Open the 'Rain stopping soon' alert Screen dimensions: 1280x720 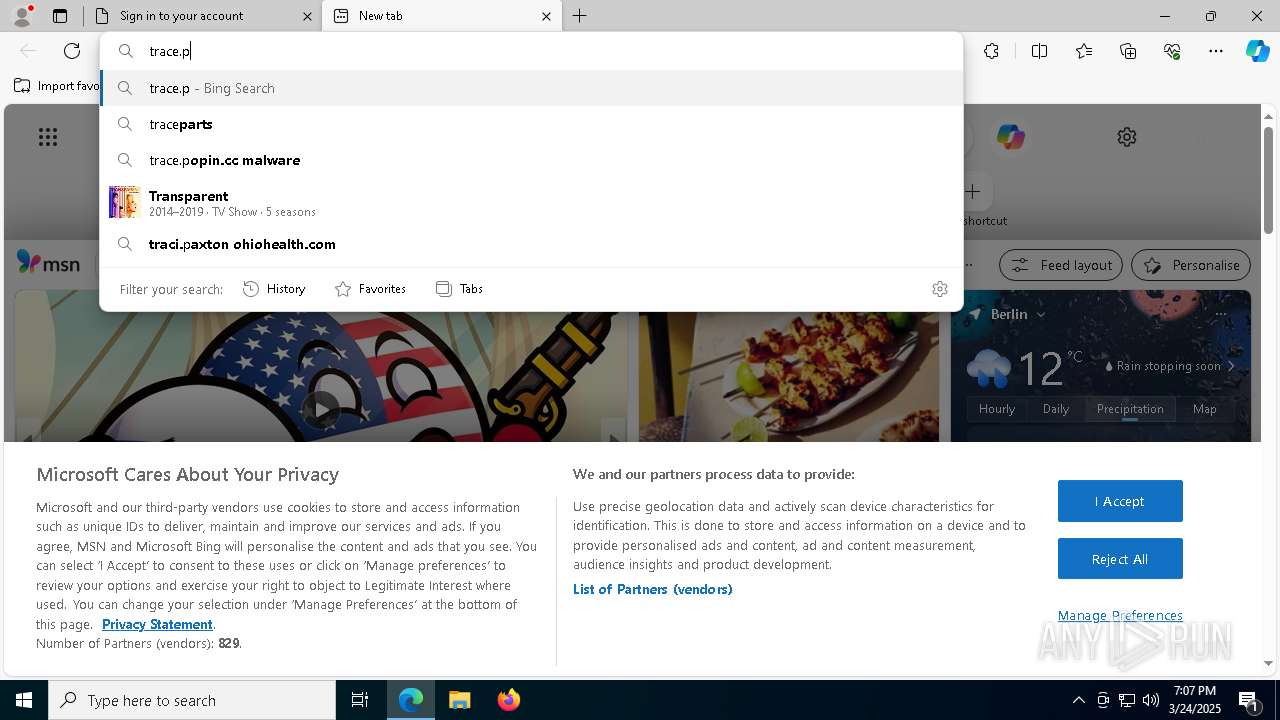pyautogui.click(x=1170, y=366)
